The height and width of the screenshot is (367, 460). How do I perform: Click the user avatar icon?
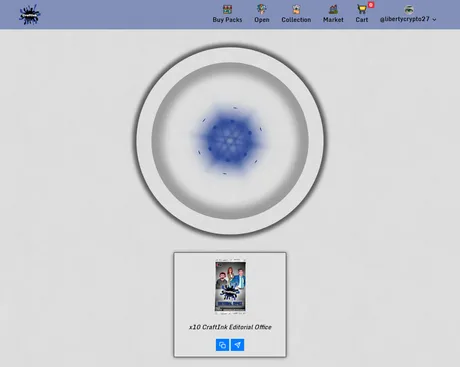[409, 9]
